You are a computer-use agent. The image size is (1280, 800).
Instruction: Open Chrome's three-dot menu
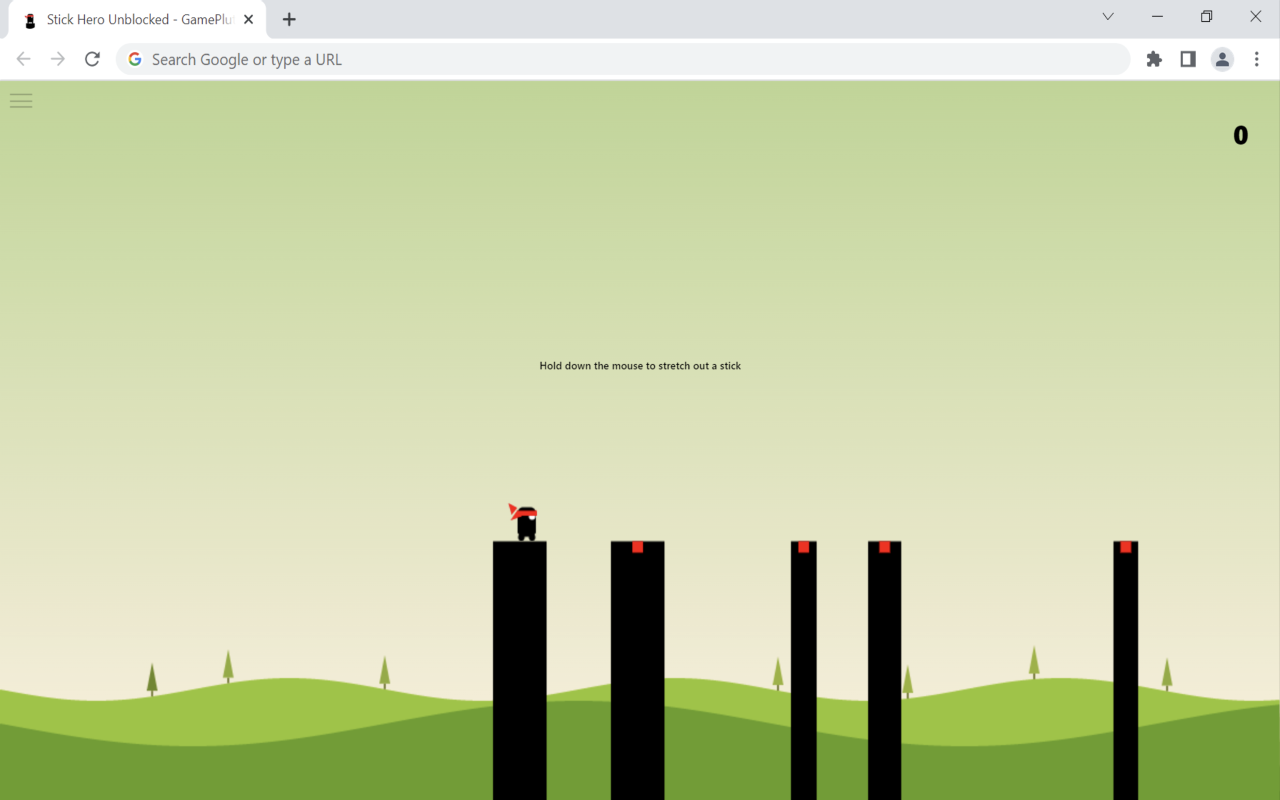[x=1257, y=59]
